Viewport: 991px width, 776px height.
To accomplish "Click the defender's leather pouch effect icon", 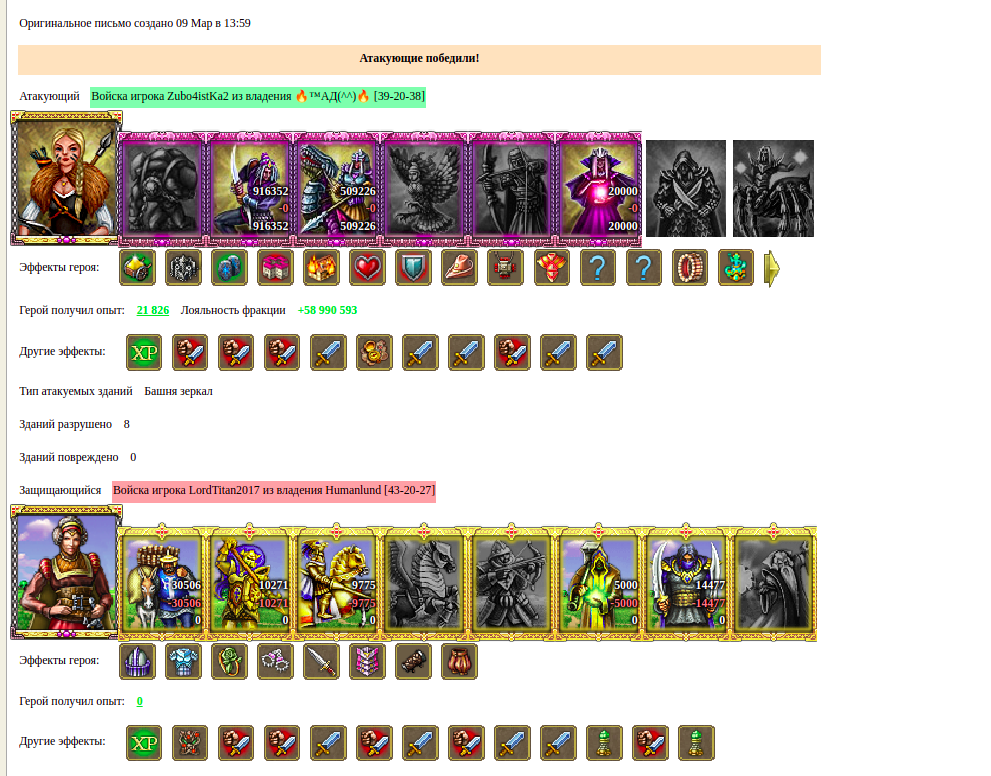I will (459, 661).
